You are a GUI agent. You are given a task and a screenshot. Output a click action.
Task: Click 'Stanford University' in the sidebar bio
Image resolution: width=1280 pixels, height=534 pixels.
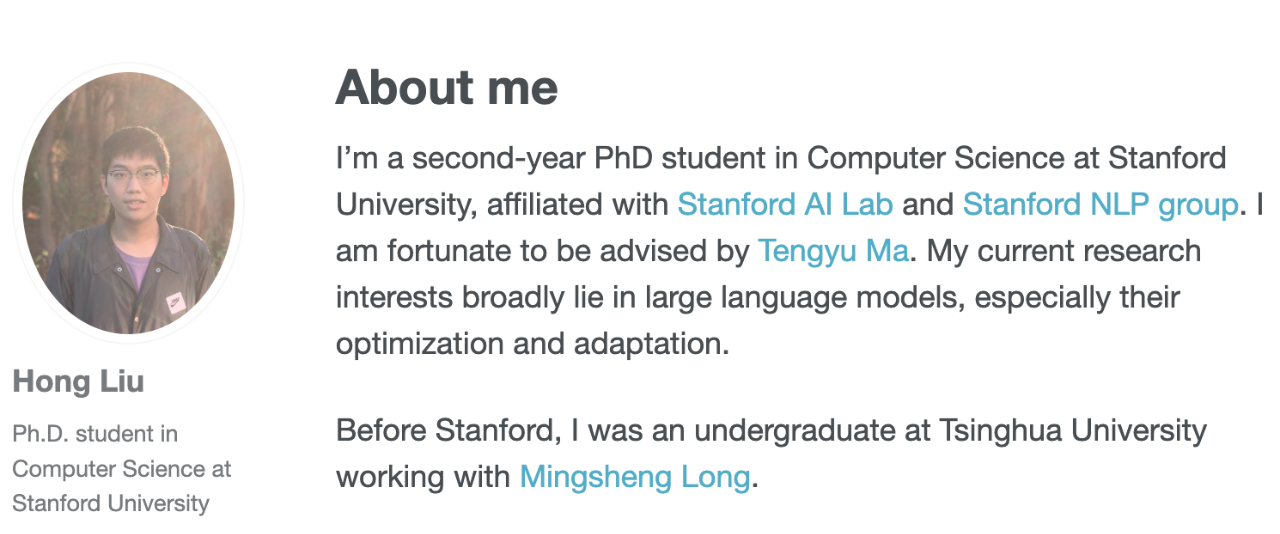[x=110, y=503]
